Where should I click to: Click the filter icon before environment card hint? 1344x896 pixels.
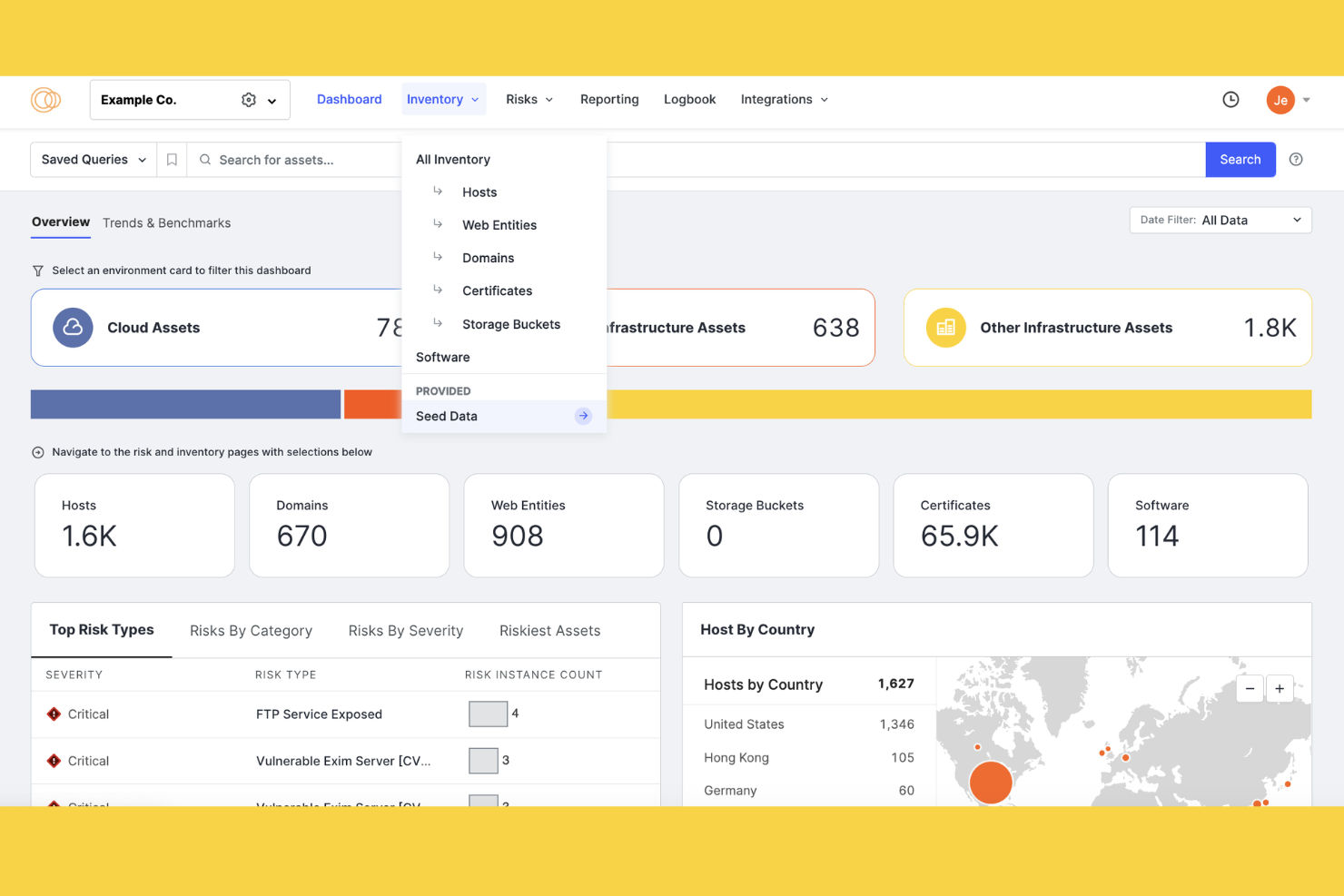pyautogui.click(x=37, y=270)
